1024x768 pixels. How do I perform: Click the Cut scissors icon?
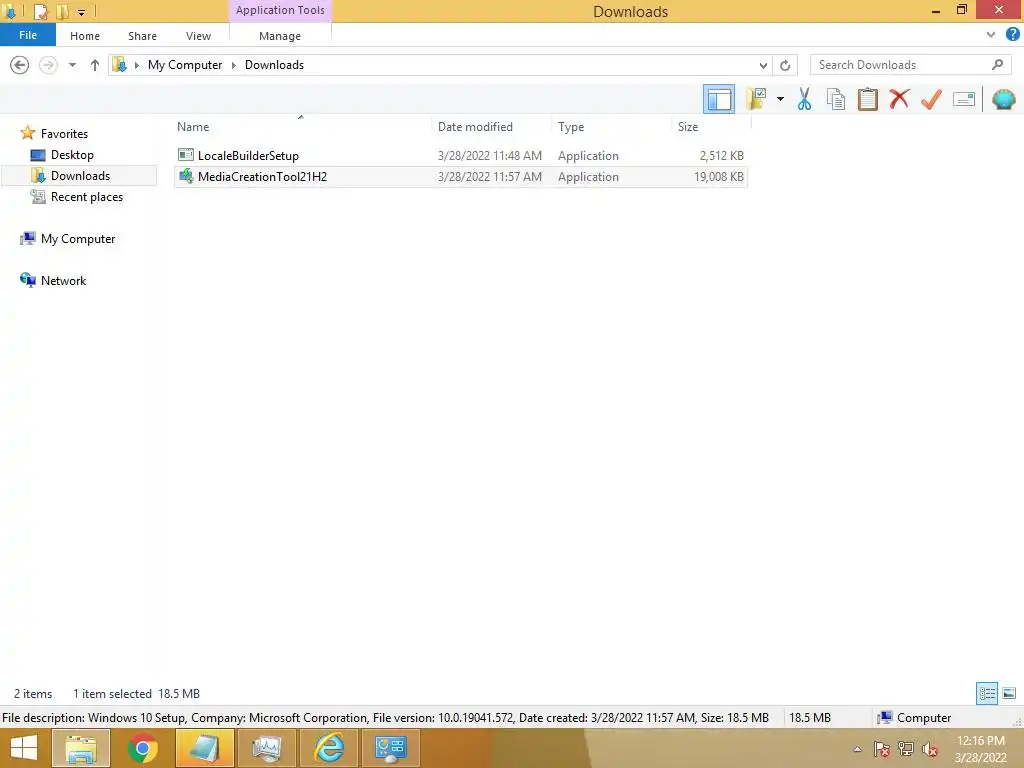pos(804,99)
